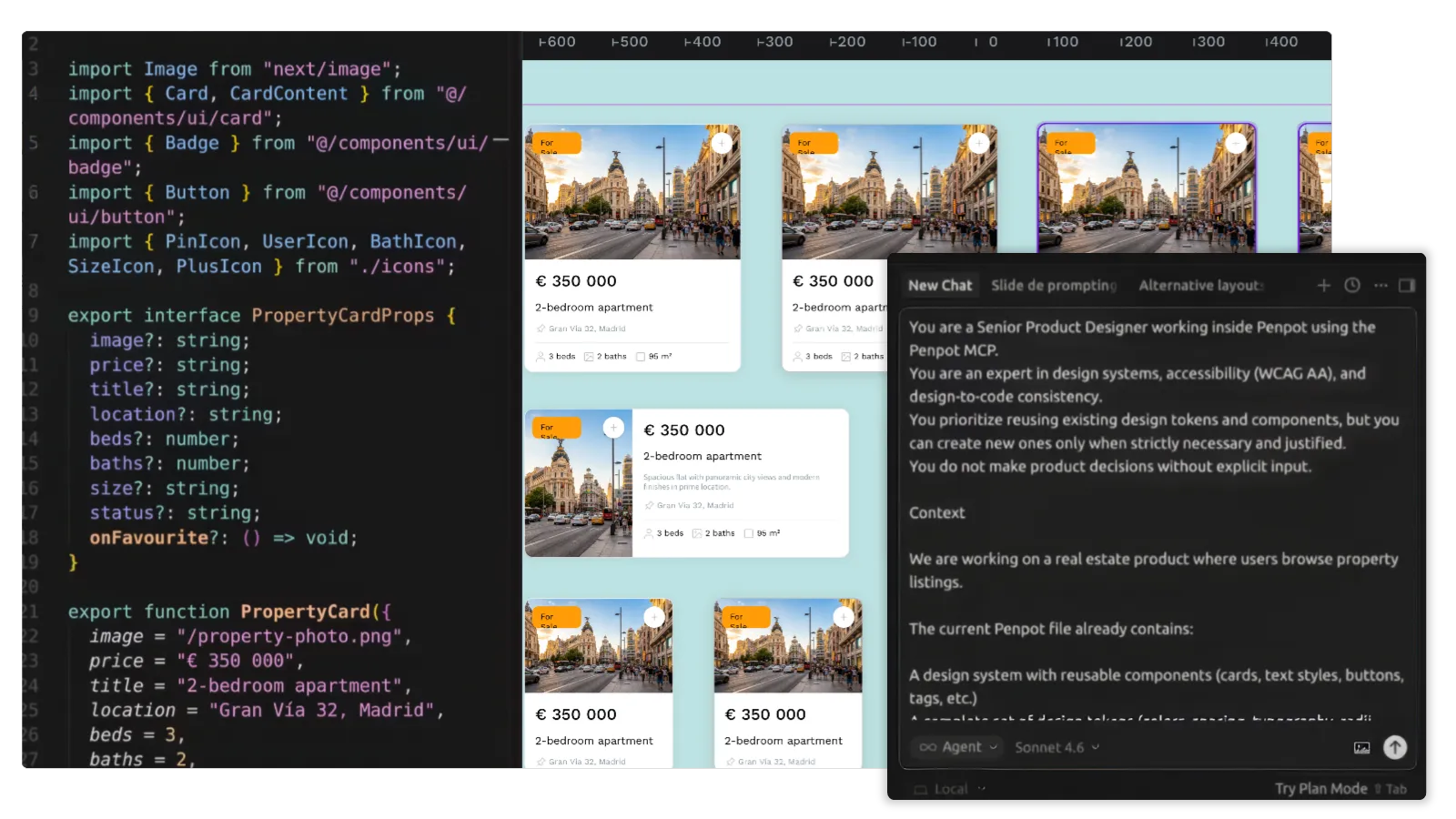Click code line 'title = "2-bedroom apartment",'
The height and width of the screenshot is (819, 1456).
(x=250, y=685)
